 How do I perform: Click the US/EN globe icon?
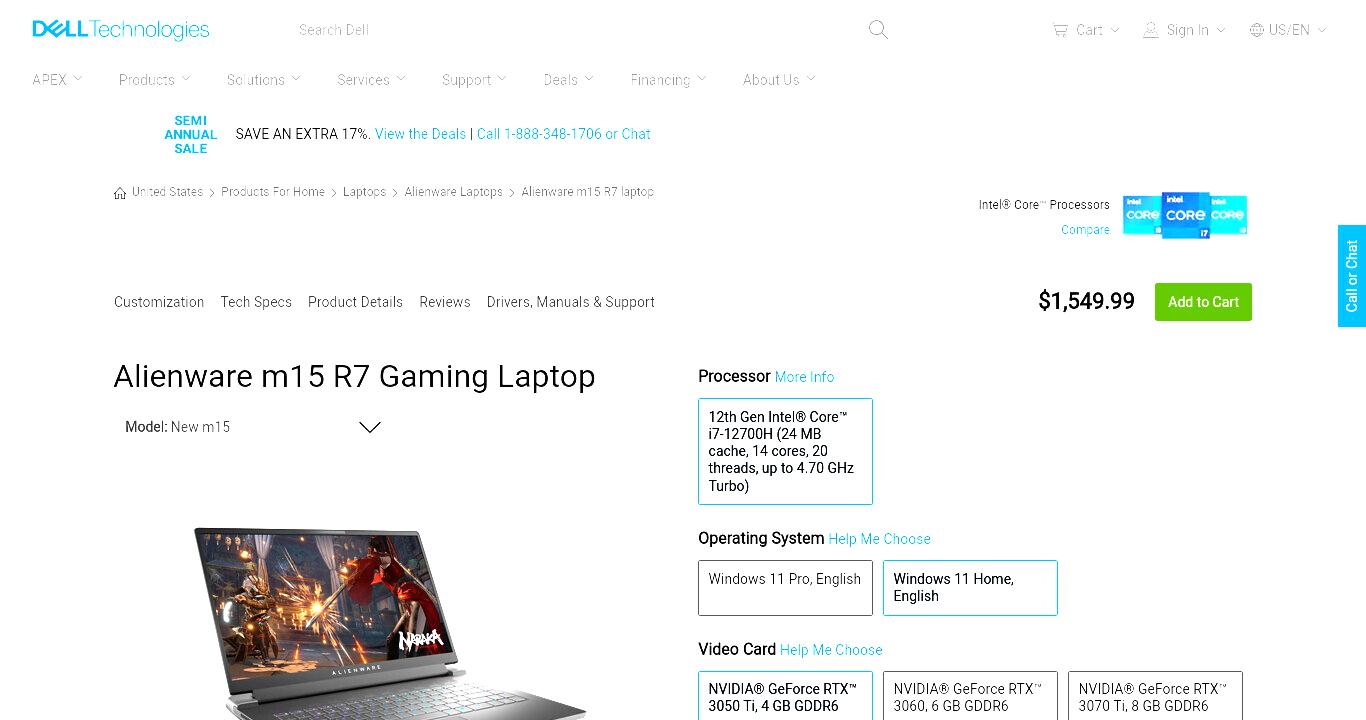(1257, 30)
